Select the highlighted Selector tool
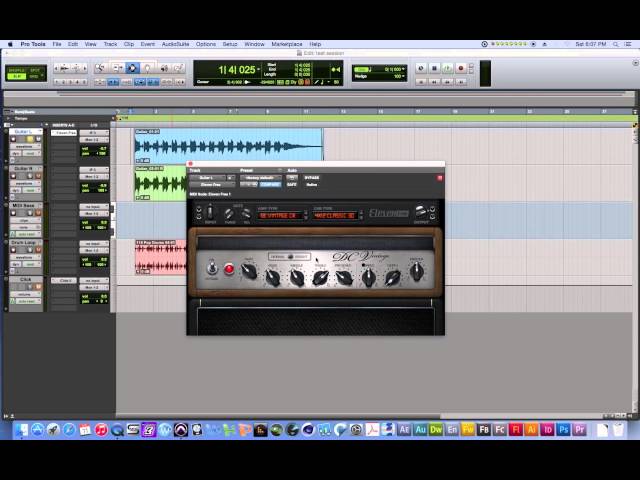This screenshot has height=480, width=640. (x=133, y=68)
